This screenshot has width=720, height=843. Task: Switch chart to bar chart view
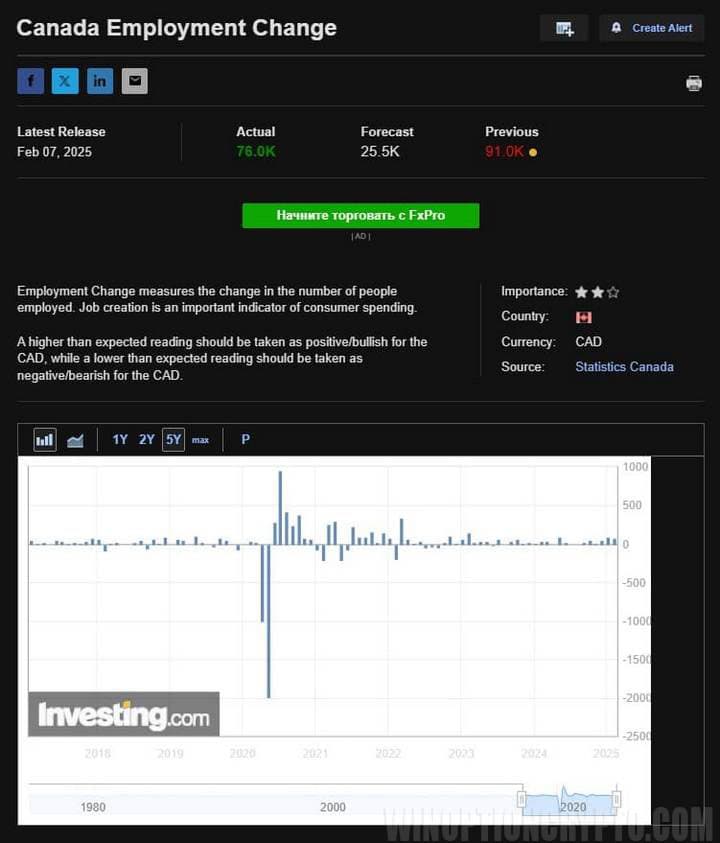tap(45, 439)
